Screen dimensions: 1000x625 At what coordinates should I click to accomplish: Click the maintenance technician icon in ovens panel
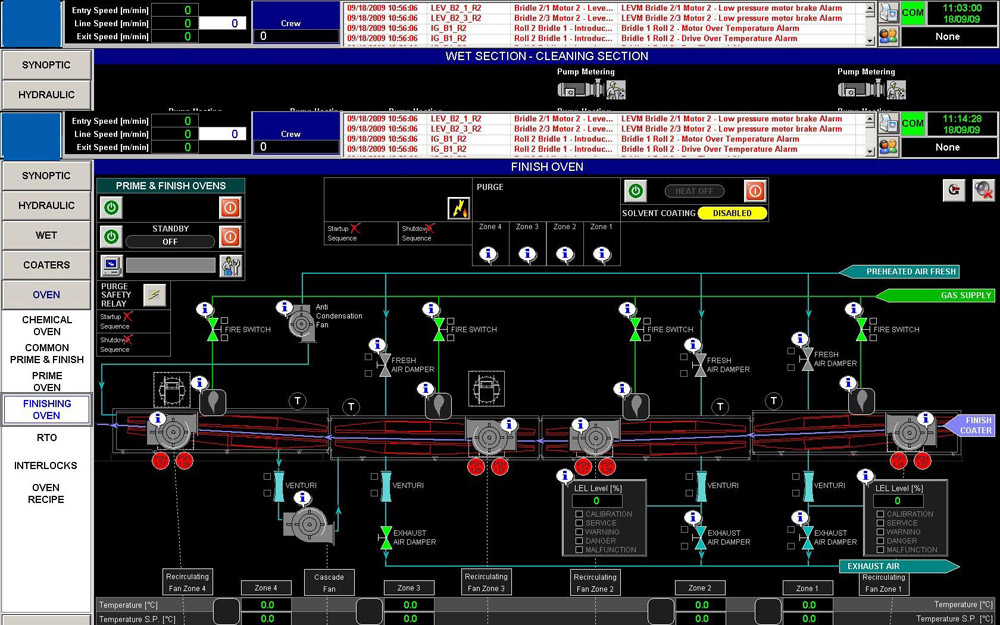pos(230,265)
